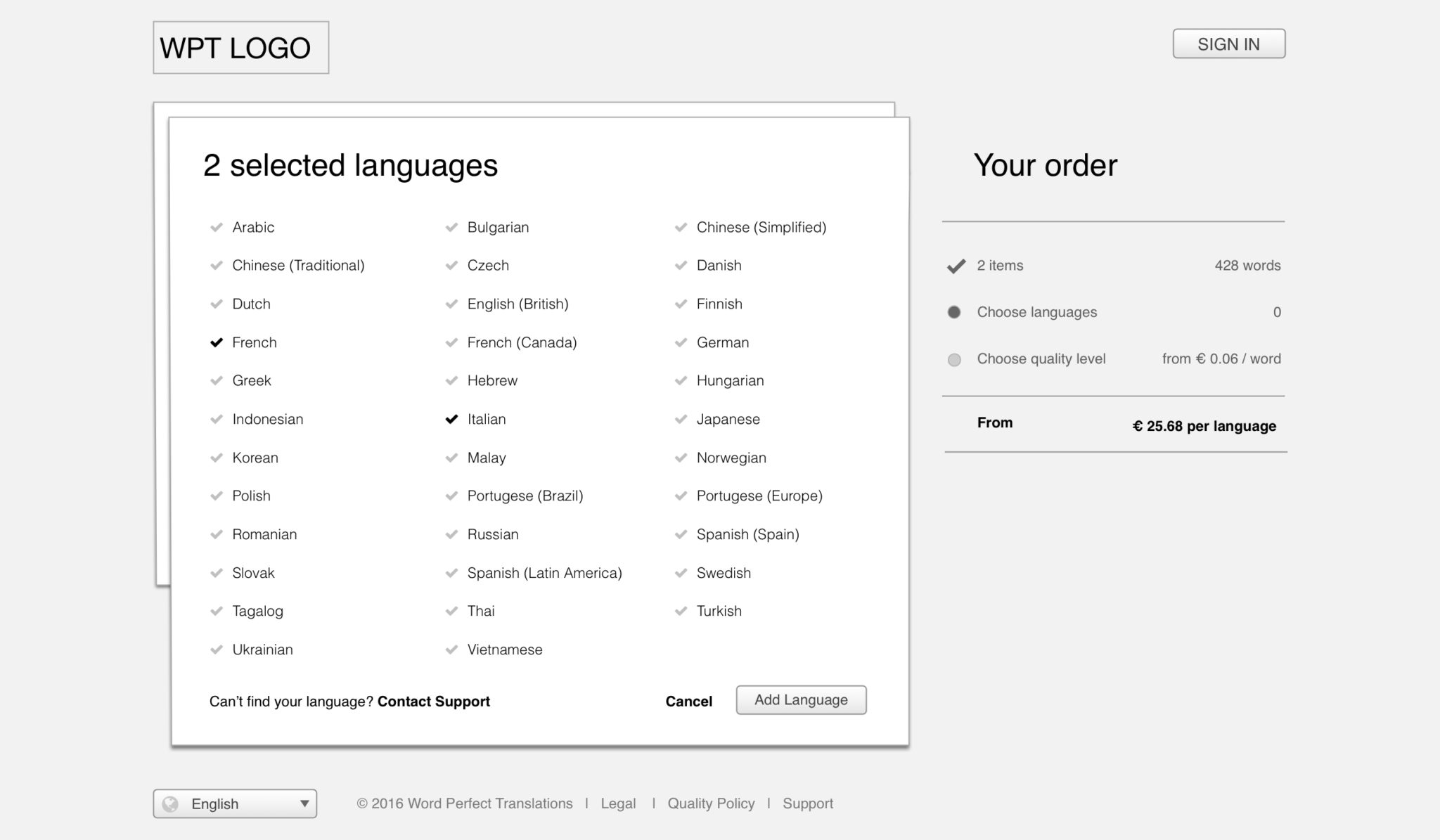
Task: Click the dark bullet beside Choose languages
Action: [954, 312]
